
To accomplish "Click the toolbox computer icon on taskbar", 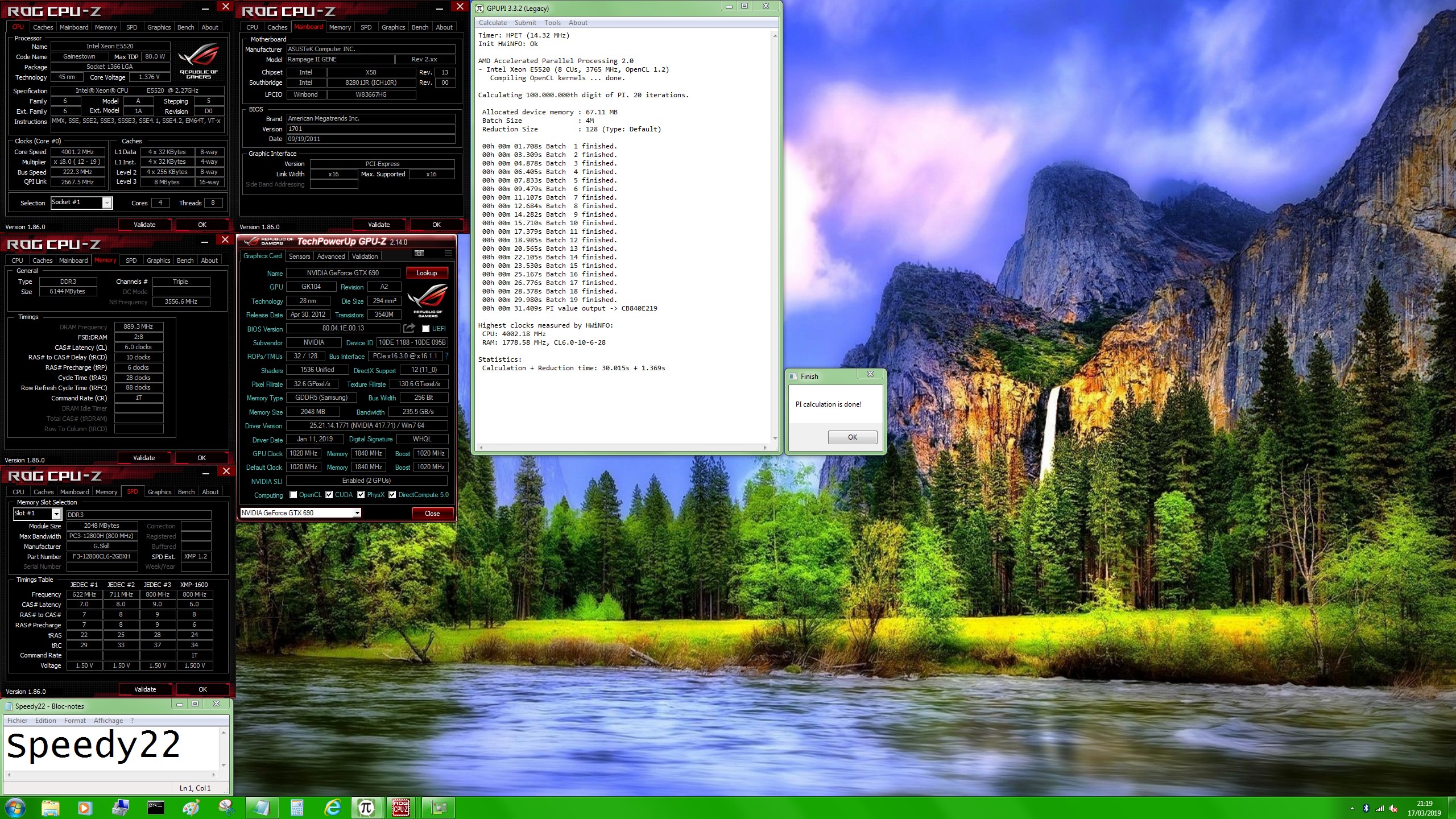I will click(121, 808).
